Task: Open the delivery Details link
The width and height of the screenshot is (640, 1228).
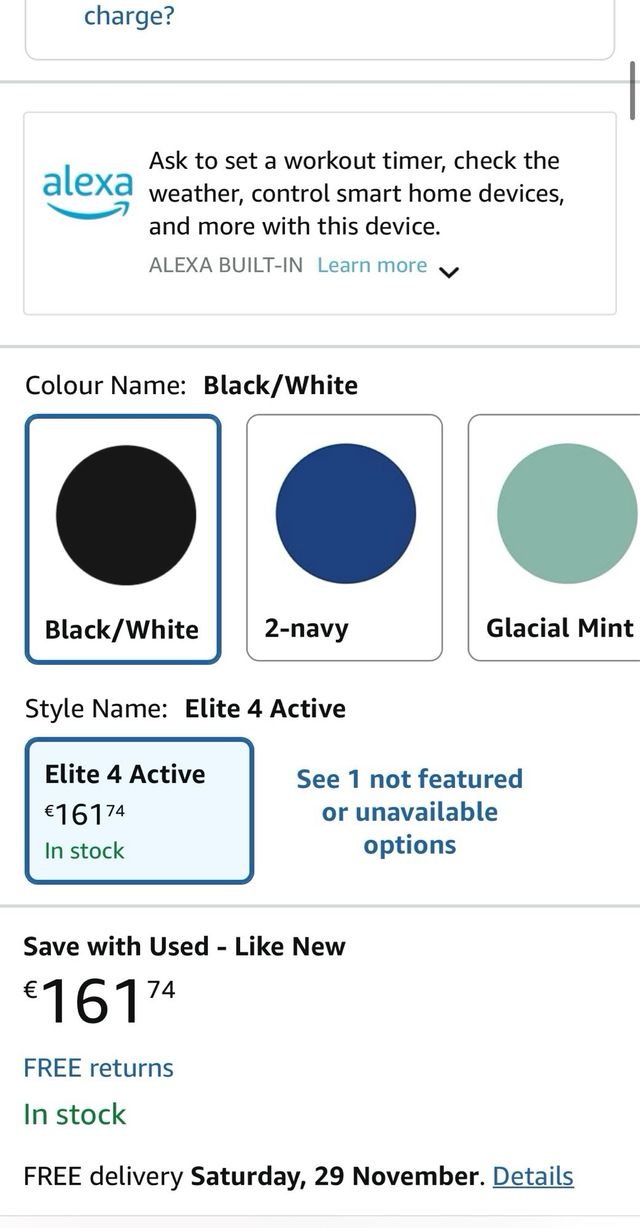Action: 533,1176
